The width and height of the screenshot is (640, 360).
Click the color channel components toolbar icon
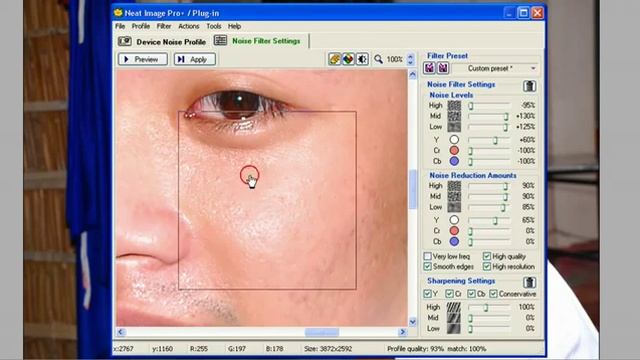348,59
